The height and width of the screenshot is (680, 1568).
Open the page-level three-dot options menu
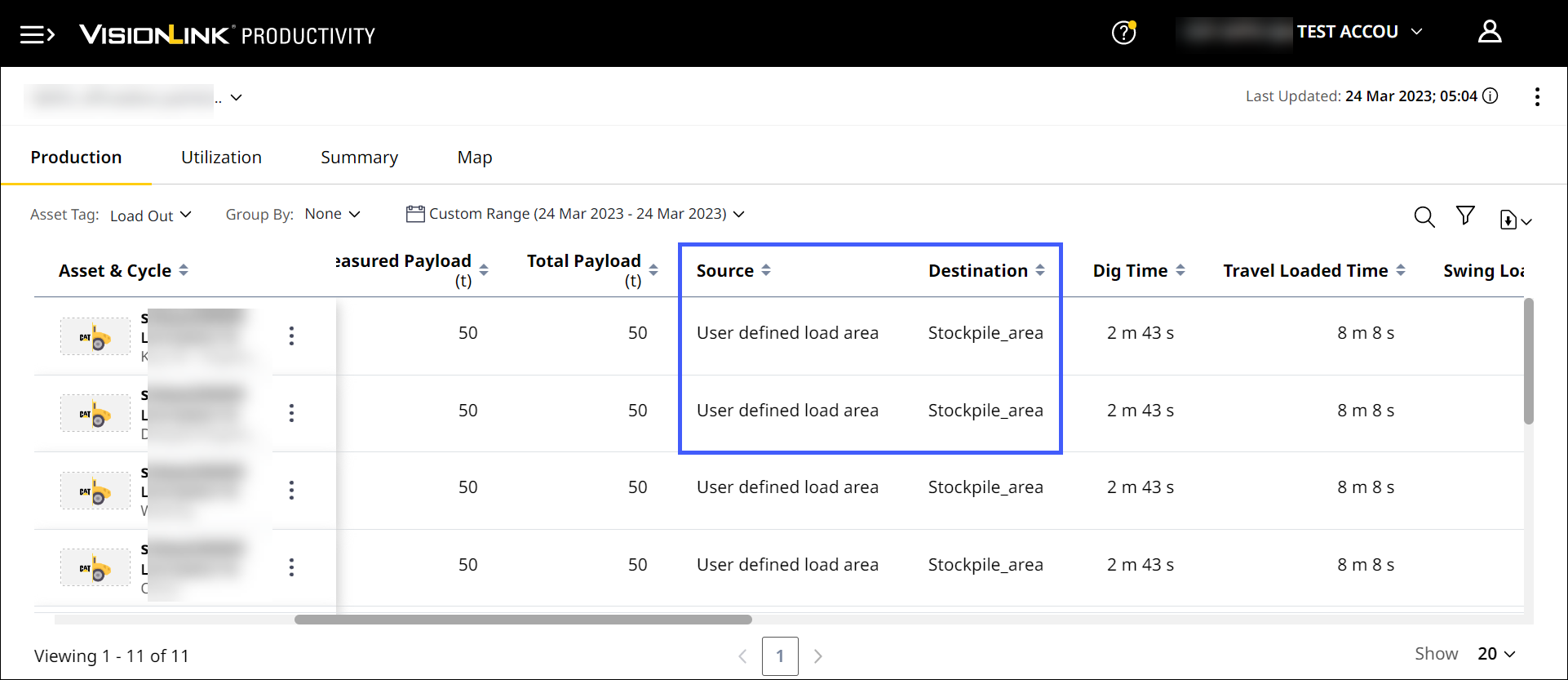pos(1537,97)
